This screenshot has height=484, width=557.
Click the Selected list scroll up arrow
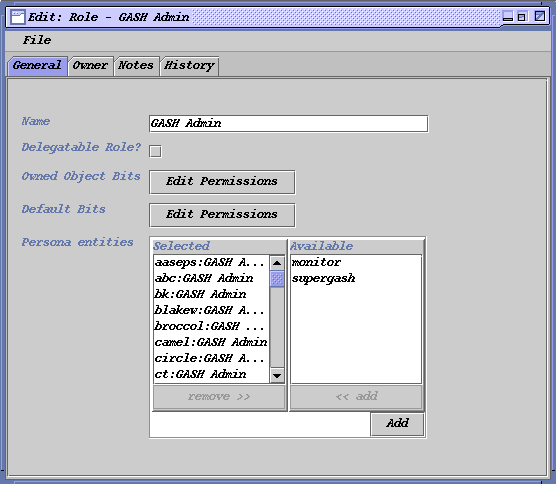pyautogui.click(x=277, y=263)
